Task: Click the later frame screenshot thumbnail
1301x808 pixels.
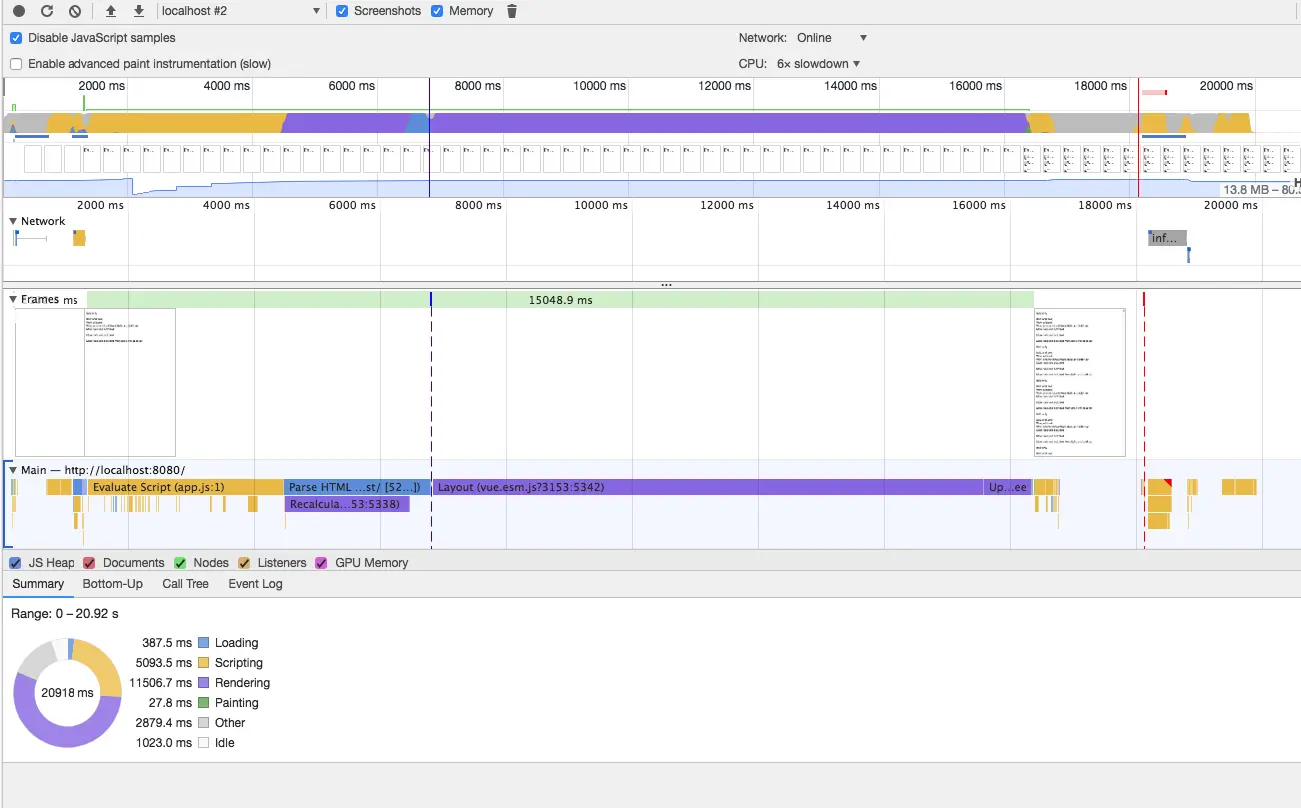Action: [x=1080, y=382]
